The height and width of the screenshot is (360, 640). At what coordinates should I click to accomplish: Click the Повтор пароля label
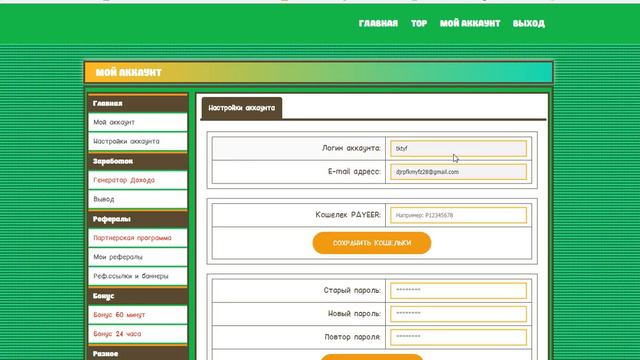pos(353,337)
